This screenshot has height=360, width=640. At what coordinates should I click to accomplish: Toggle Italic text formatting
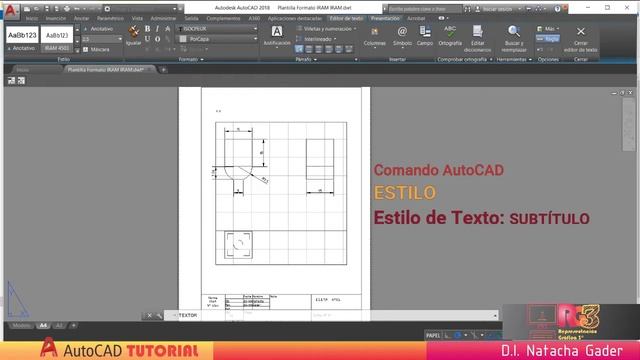pyautogui.click(x=157, y=29)
